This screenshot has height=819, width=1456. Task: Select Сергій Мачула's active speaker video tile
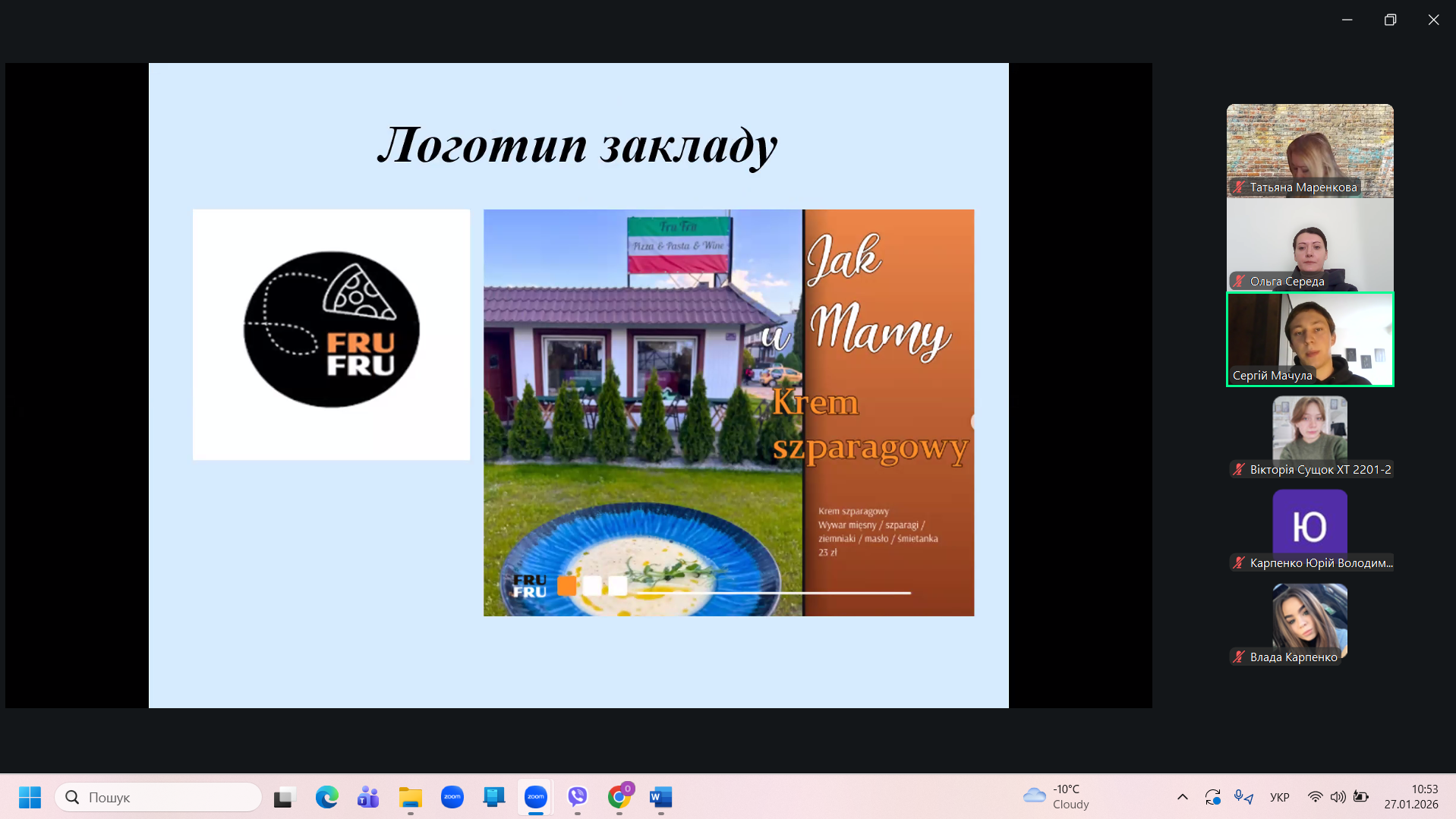1309,339
